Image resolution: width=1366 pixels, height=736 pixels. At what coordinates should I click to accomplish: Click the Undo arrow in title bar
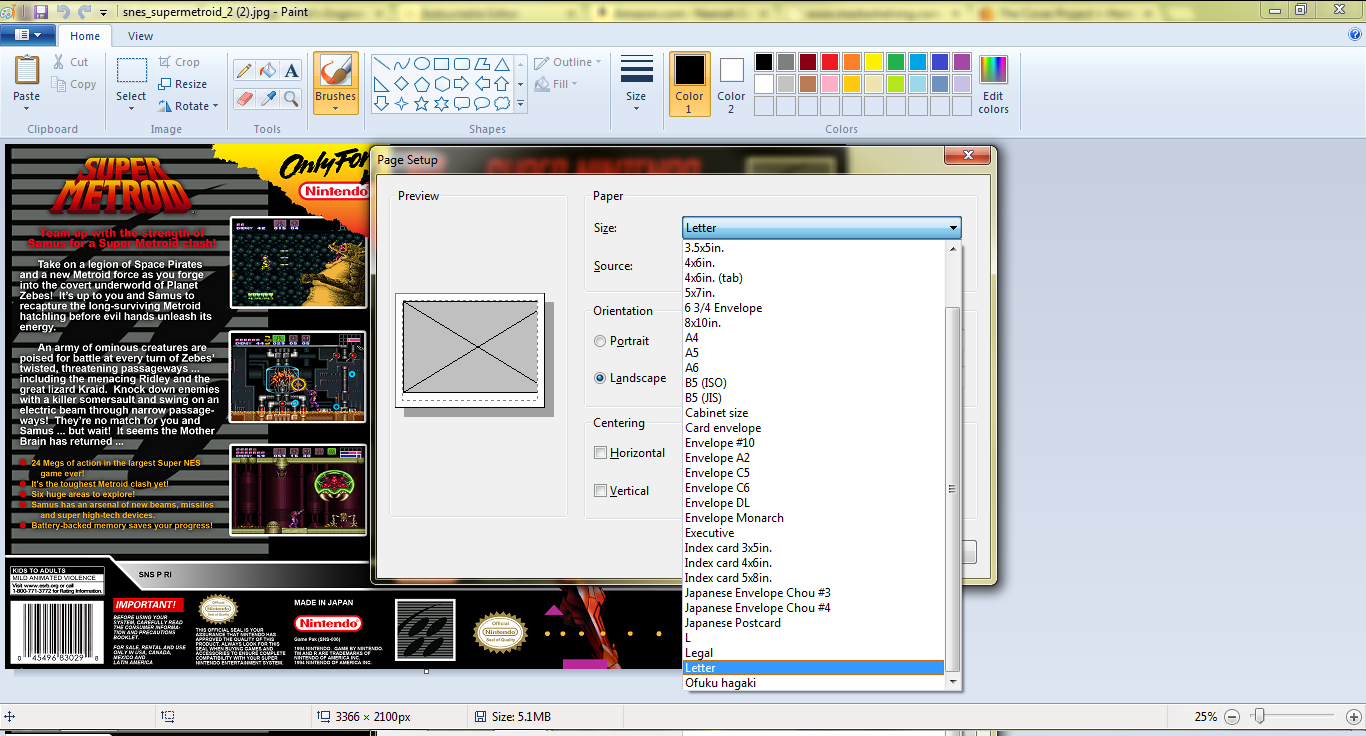(x=63, y=12)
